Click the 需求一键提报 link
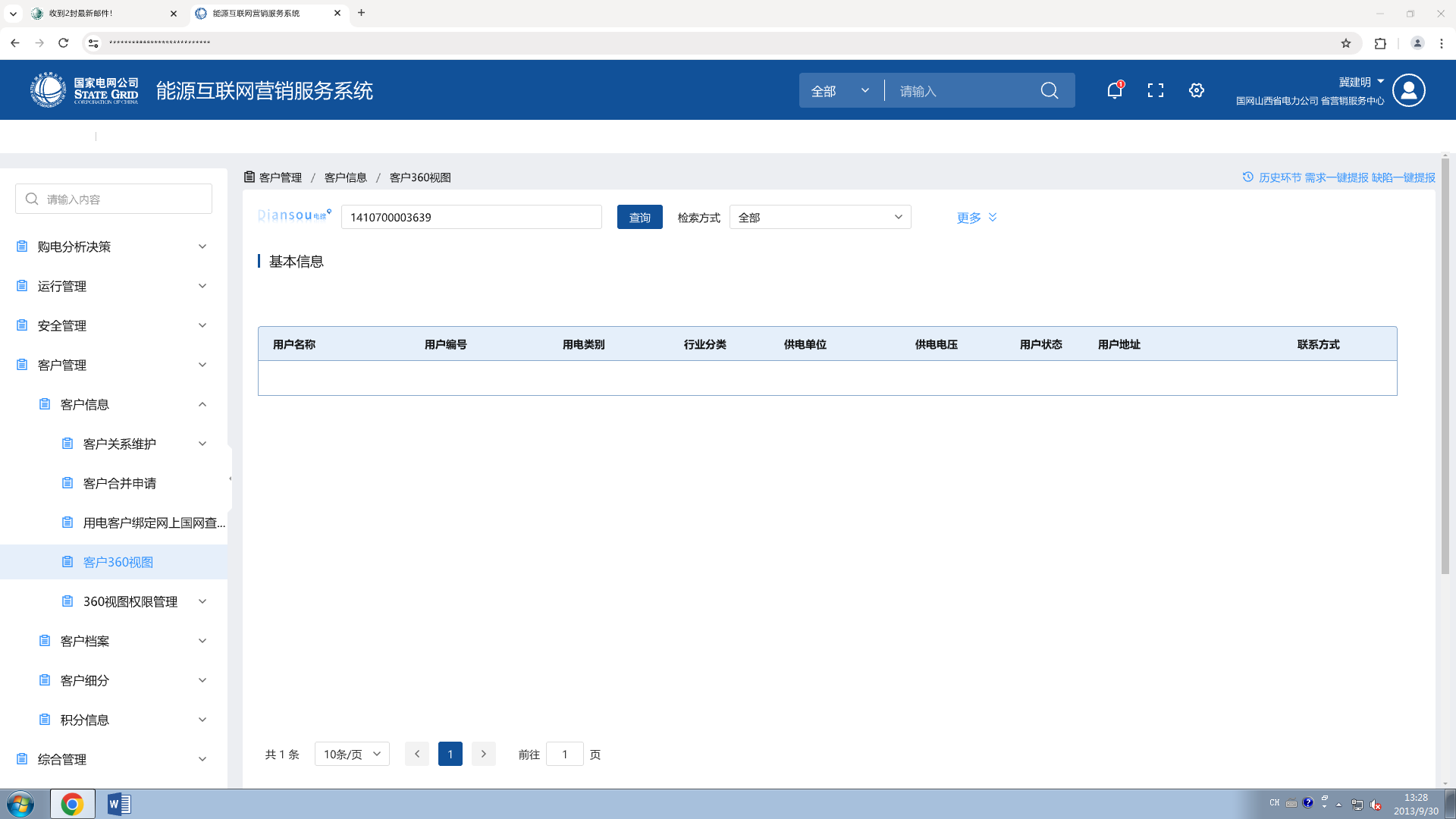This screenshot has height=819, width=1456. coord(1336,177)
